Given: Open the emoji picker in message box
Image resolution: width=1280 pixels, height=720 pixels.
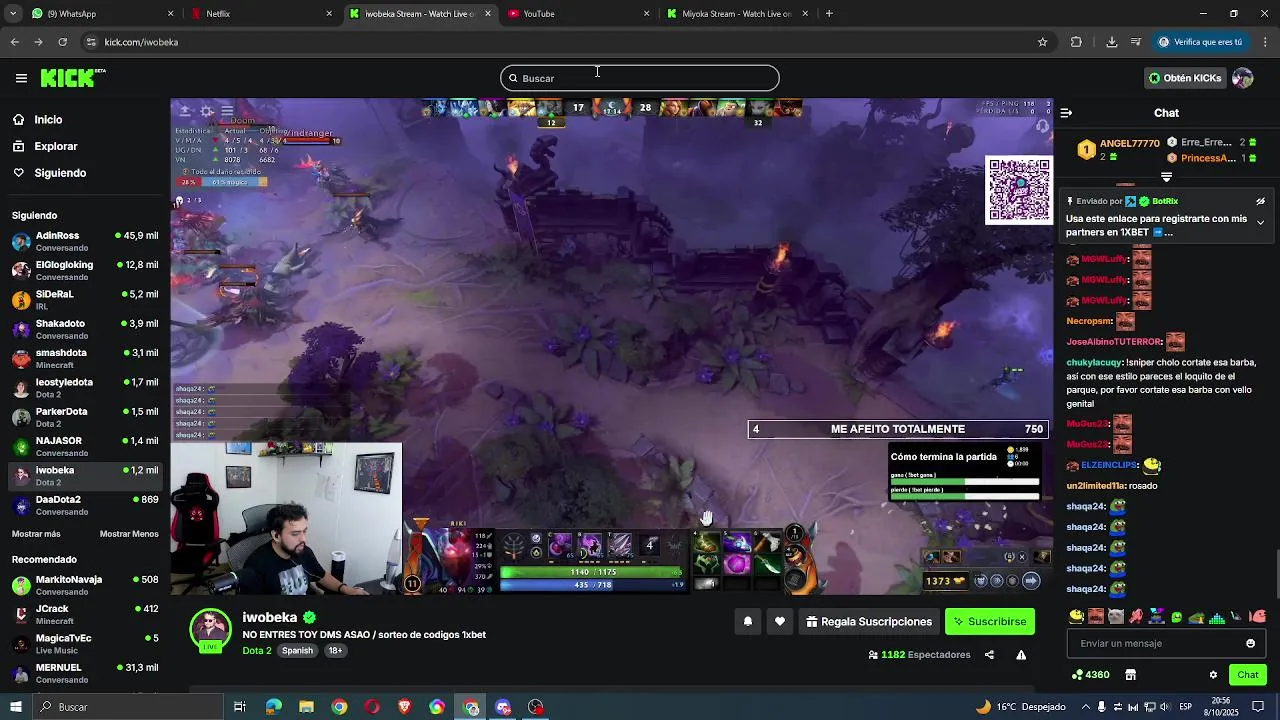Looking at the screenshot, I should pyautogui.click(x=1250, y=643).
